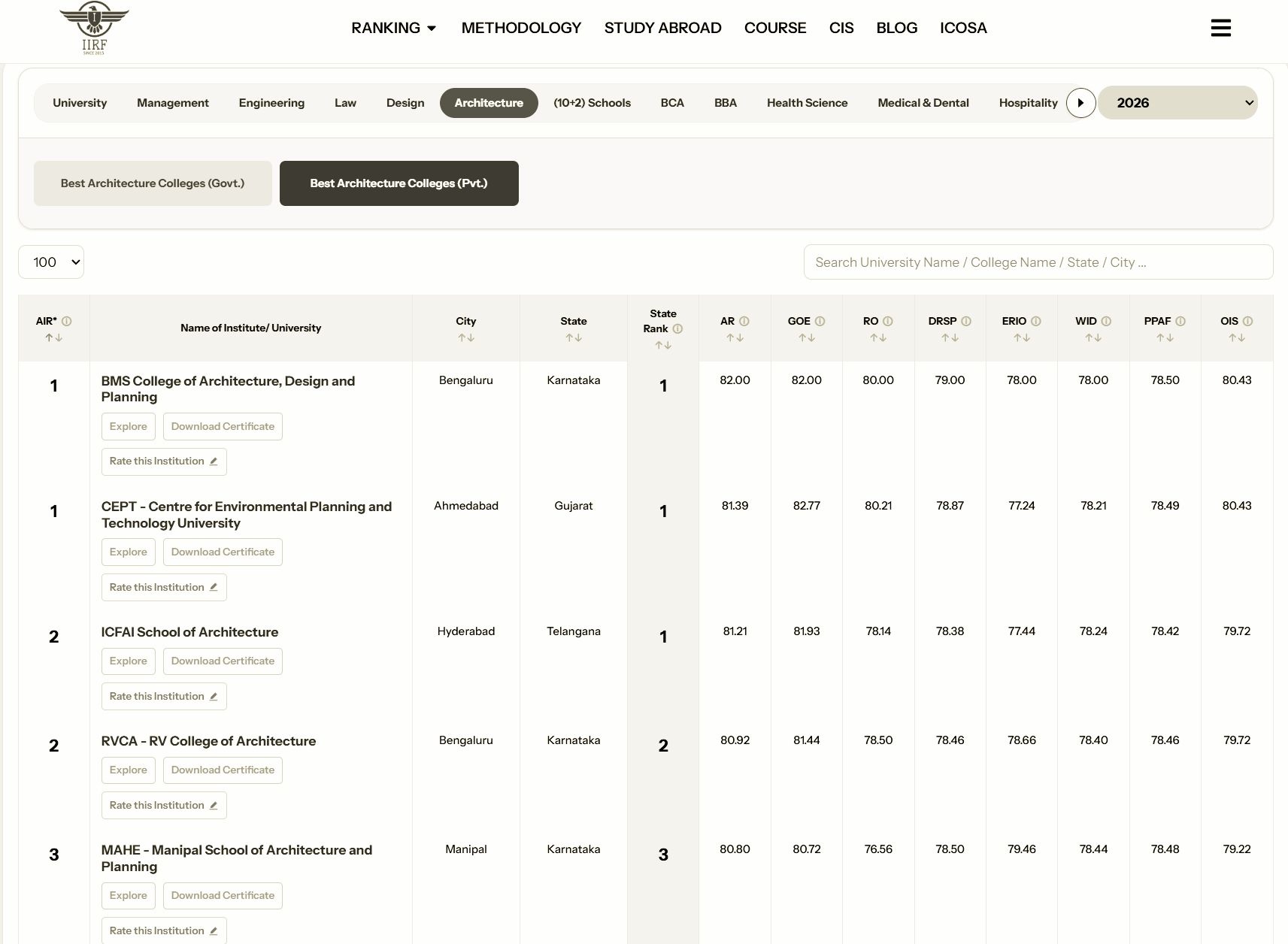Explore BMS College of Architecture
This screenshot has width=1288, height=944.
tap(129, 426)
